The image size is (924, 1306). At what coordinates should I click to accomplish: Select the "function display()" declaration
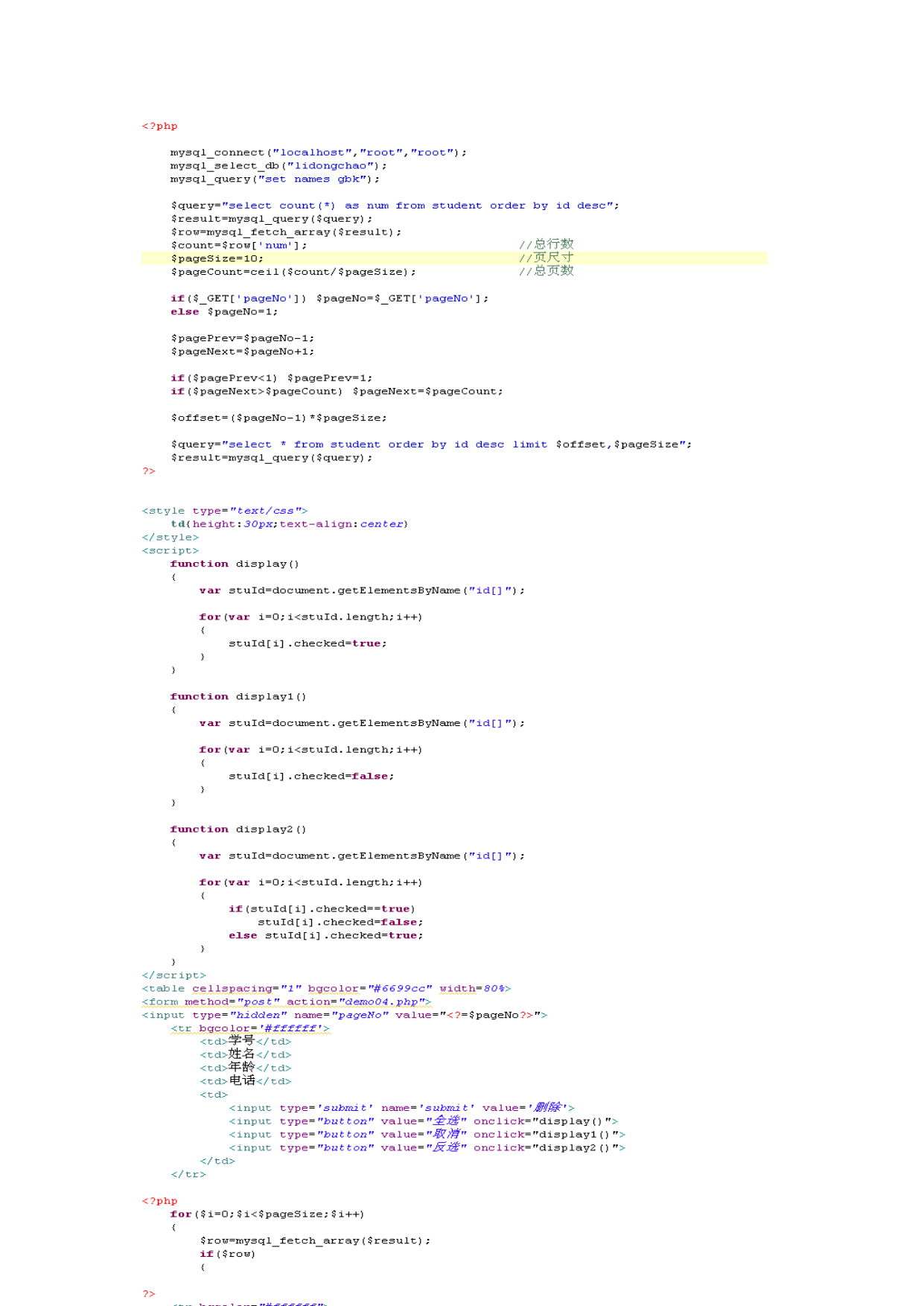(235, 564)
